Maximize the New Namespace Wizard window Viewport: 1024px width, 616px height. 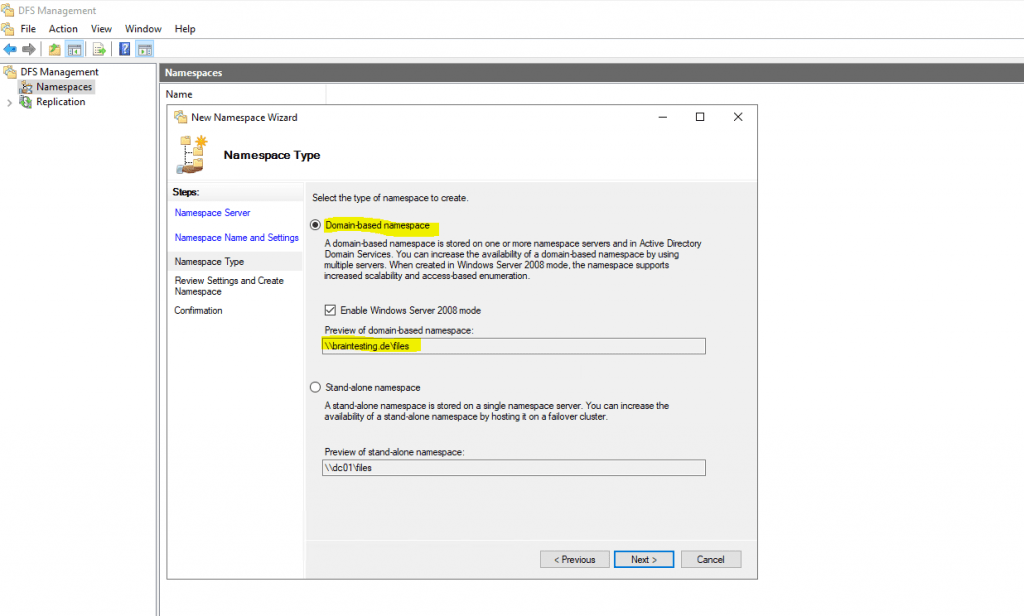[700, 117]
